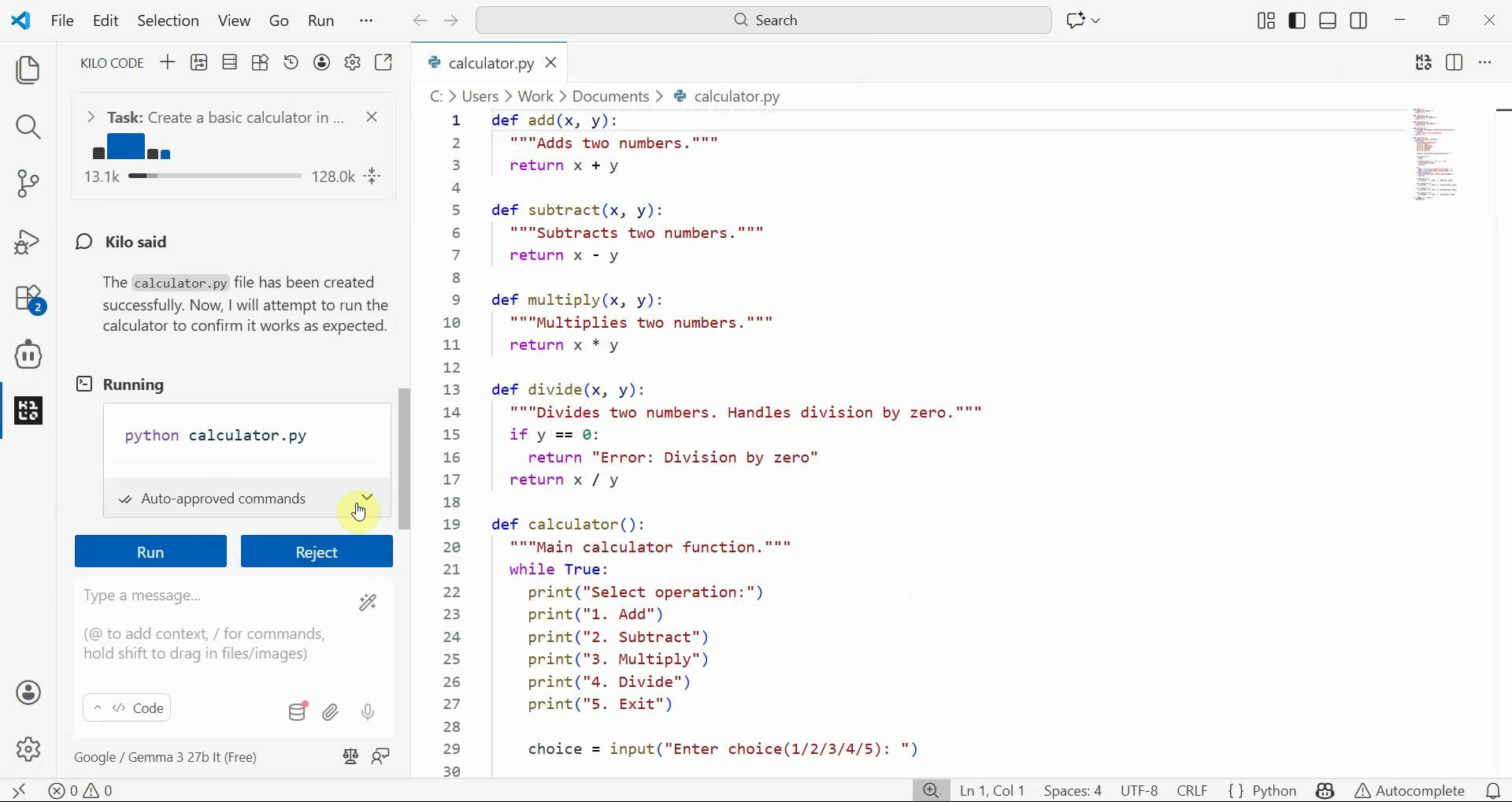Open Kilo Code task history
1512x802 pixels.
[x=291, y=62]
